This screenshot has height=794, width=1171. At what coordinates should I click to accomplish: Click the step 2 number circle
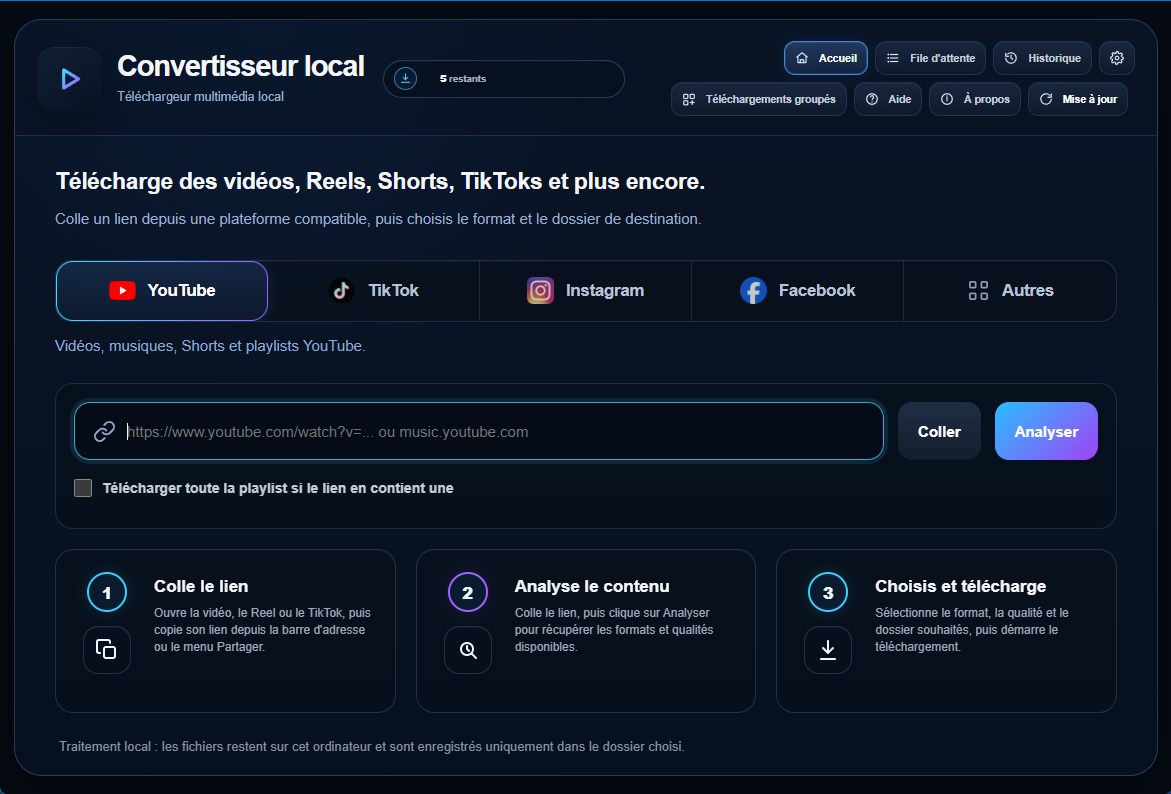pyautogui.click(x=468, y=592)
